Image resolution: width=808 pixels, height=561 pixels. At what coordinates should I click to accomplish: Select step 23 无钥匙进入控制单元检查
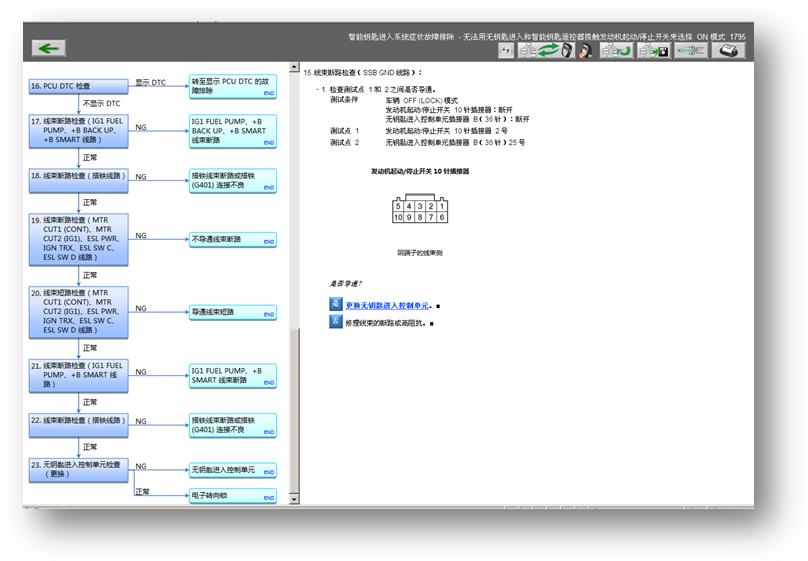[x=78, y=470]
